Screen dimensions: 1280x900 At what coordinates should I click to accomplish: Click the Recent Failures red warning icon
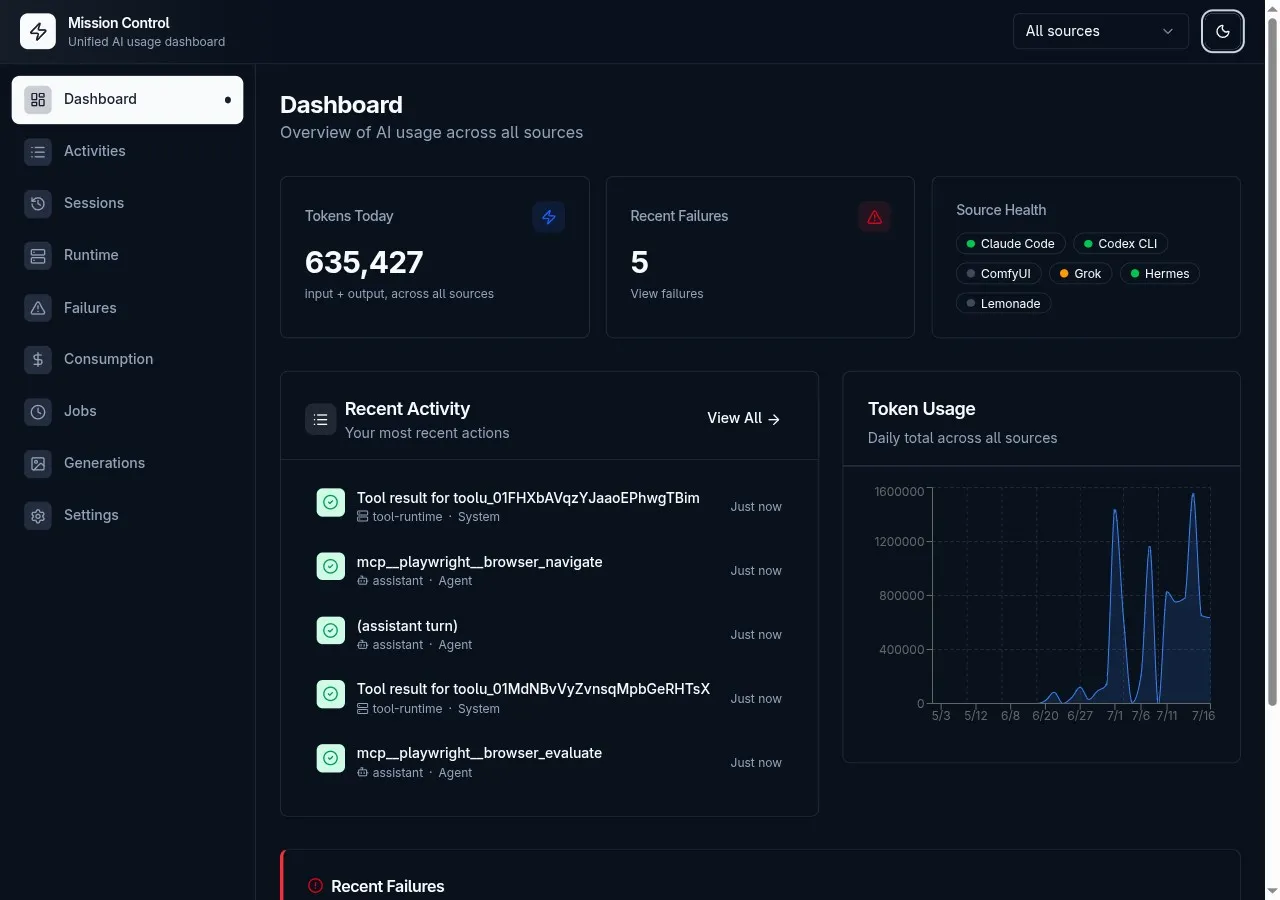(x=874, y=217)
